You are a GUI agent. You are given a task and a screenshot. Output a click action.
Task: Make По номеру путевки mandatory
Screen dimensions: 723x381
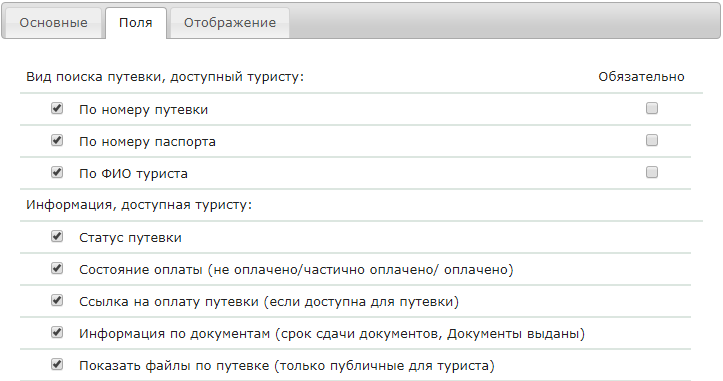[x=652, y=108]
